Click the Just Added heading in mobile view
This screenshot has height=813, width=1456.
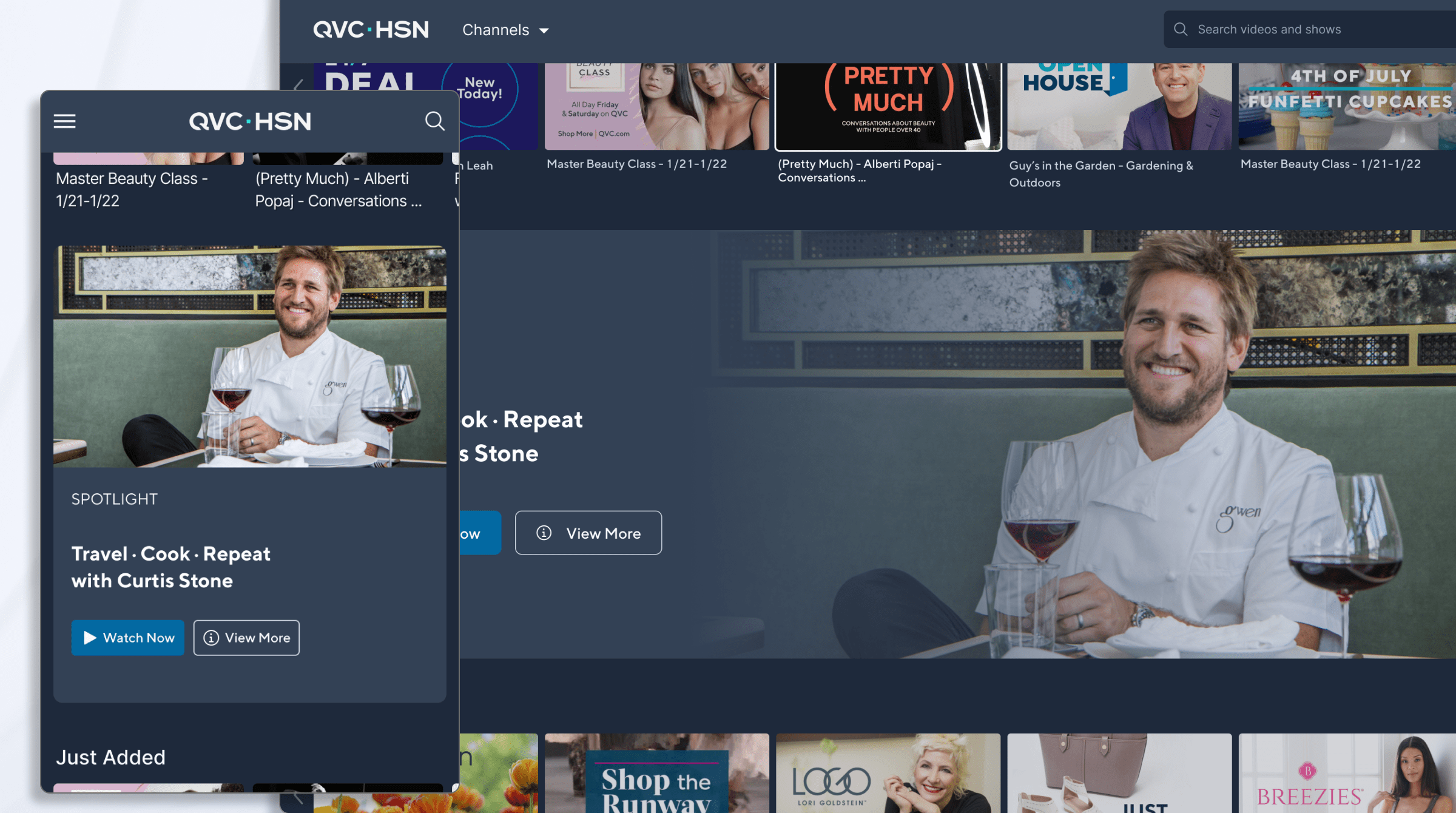pos(110,757)
